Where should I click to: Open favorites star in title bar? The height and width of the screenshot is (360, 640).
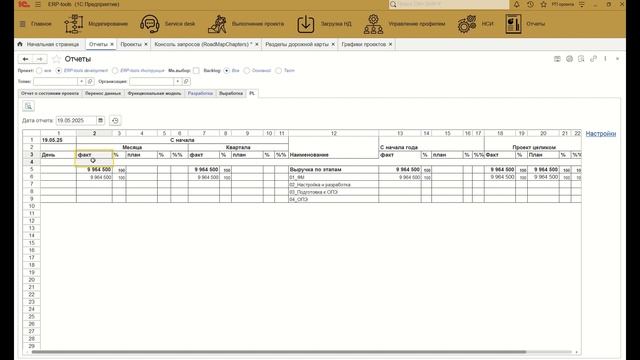tap(543, 4)
